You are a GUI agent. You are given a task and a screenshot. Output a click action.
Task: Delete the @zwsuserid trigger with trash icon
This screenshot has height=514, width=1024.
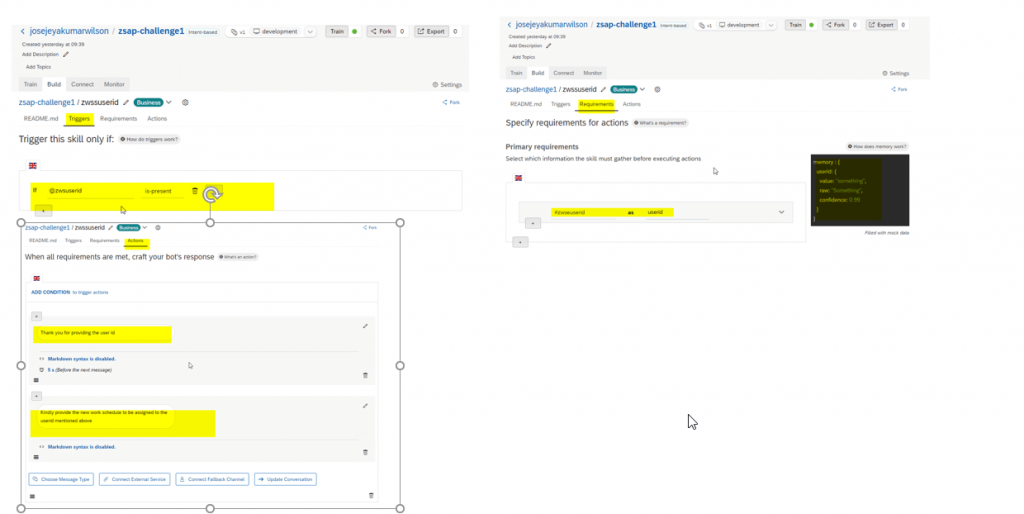point(195,191)
